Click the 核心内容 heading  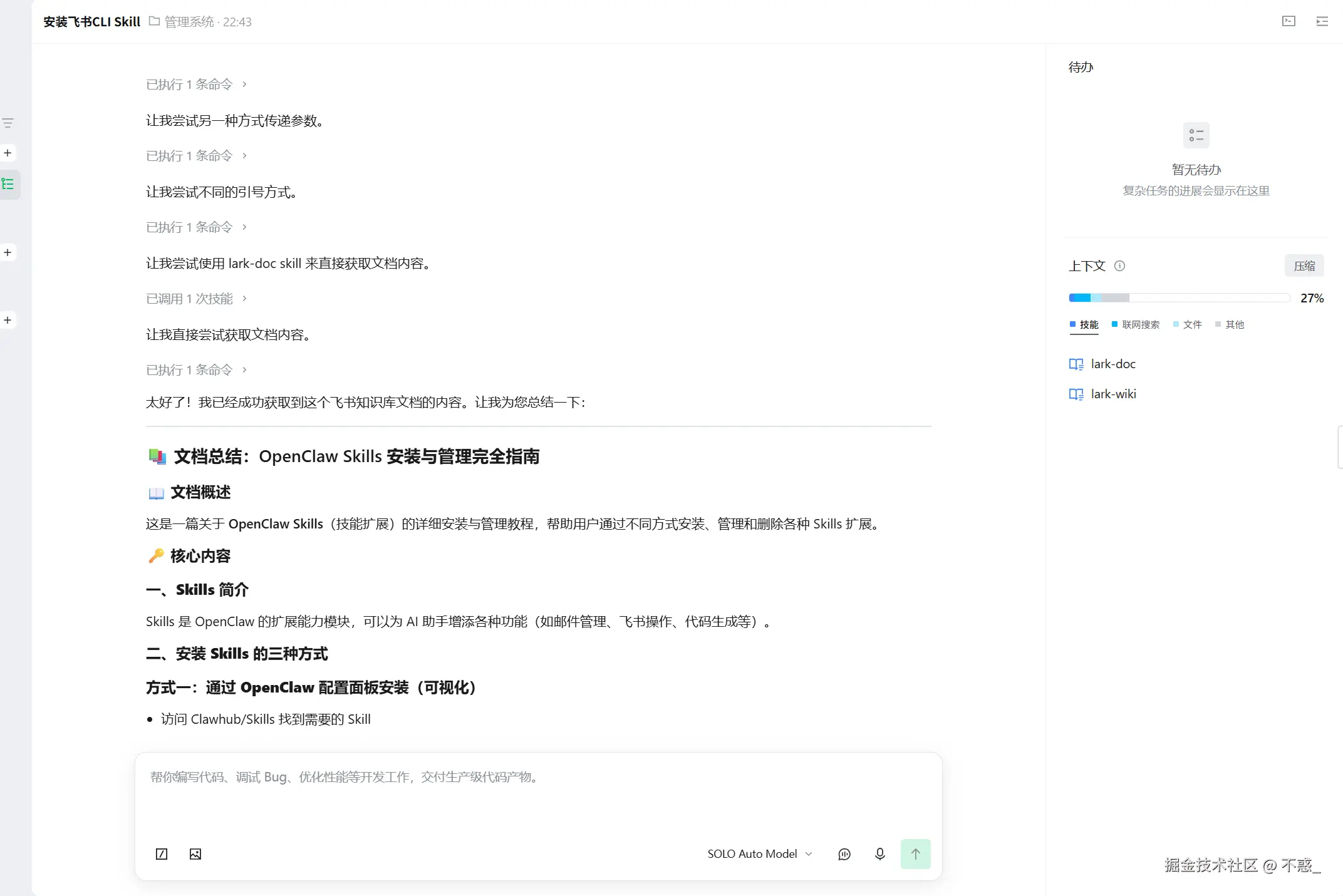click(x=189, y=556)
